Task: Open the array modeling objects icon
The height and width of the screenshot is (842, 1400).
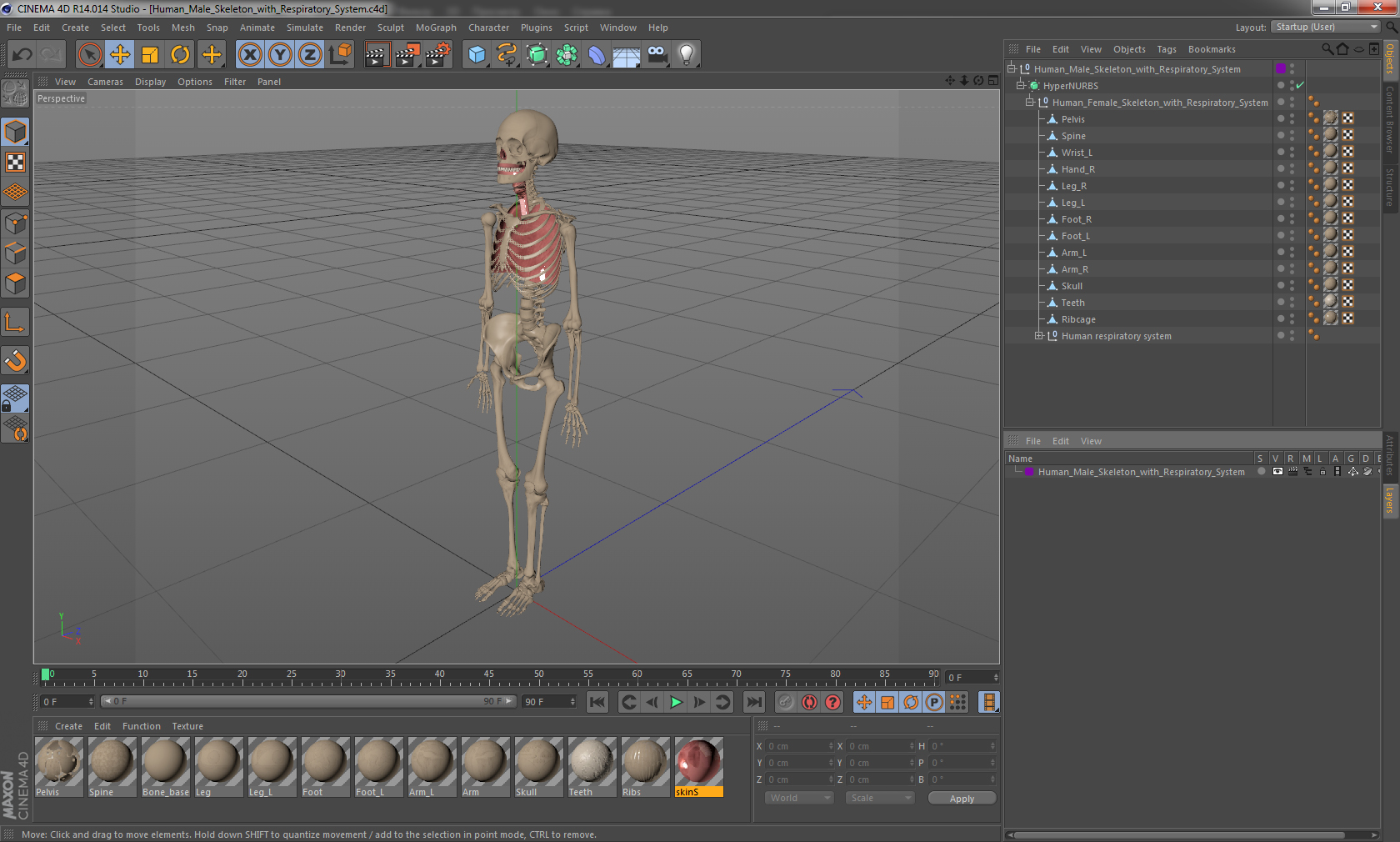Action: [567, 55]
